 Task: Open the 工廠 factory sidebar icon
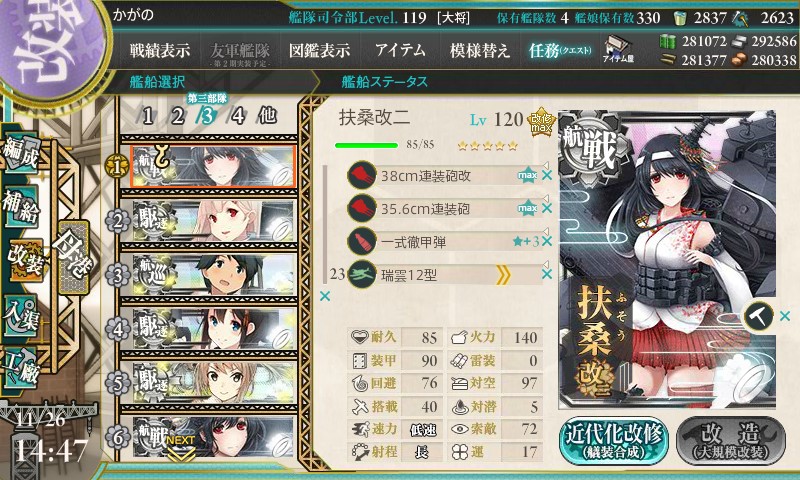tap(20, 368)
